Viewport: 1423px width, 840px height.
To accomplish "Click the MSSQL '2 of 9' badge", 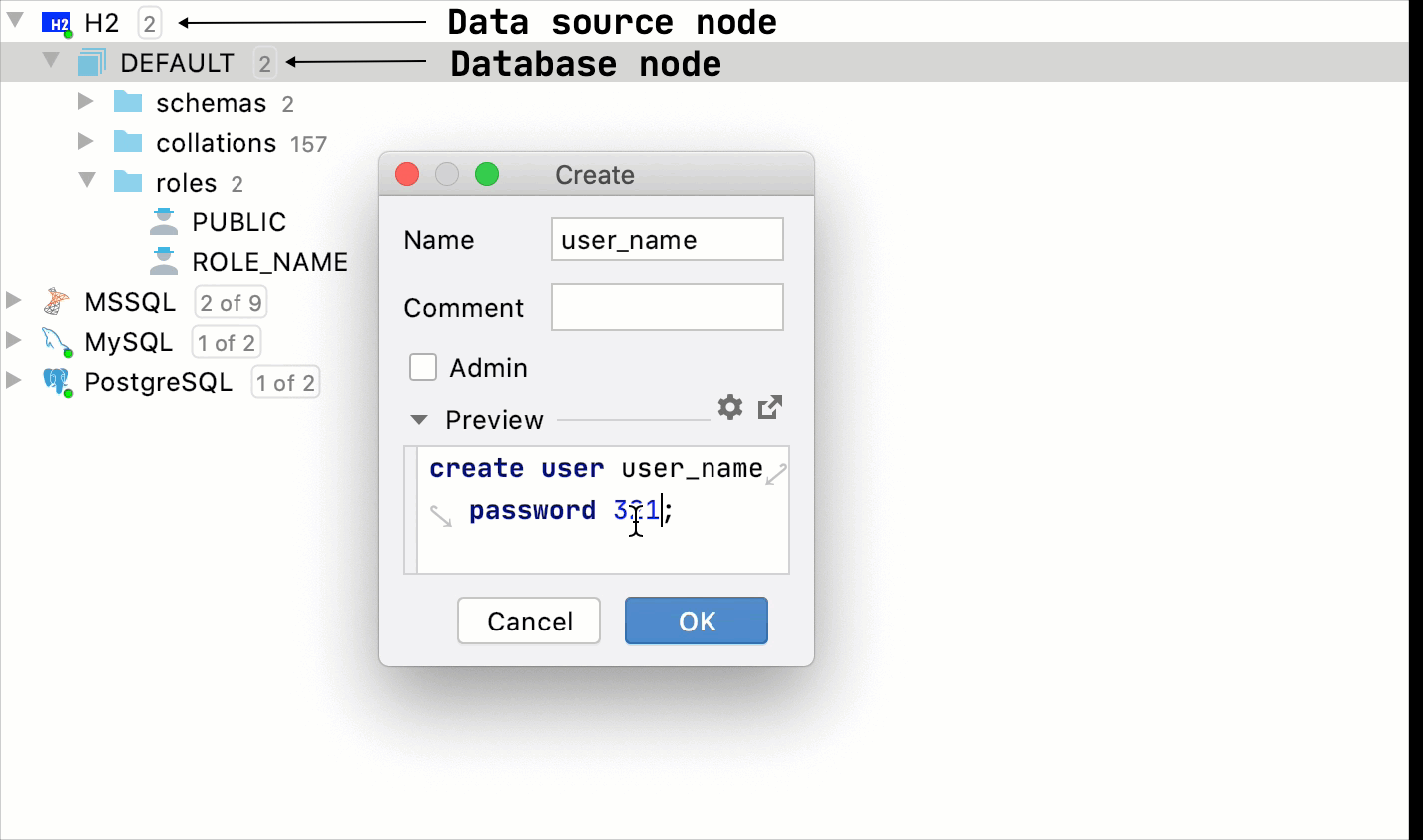I will (x=231, y=302).
